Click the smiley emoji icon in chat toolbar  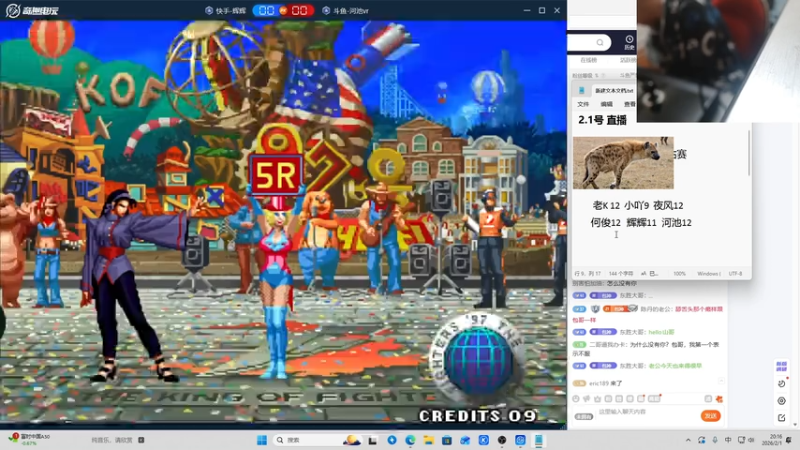(576, 399)
